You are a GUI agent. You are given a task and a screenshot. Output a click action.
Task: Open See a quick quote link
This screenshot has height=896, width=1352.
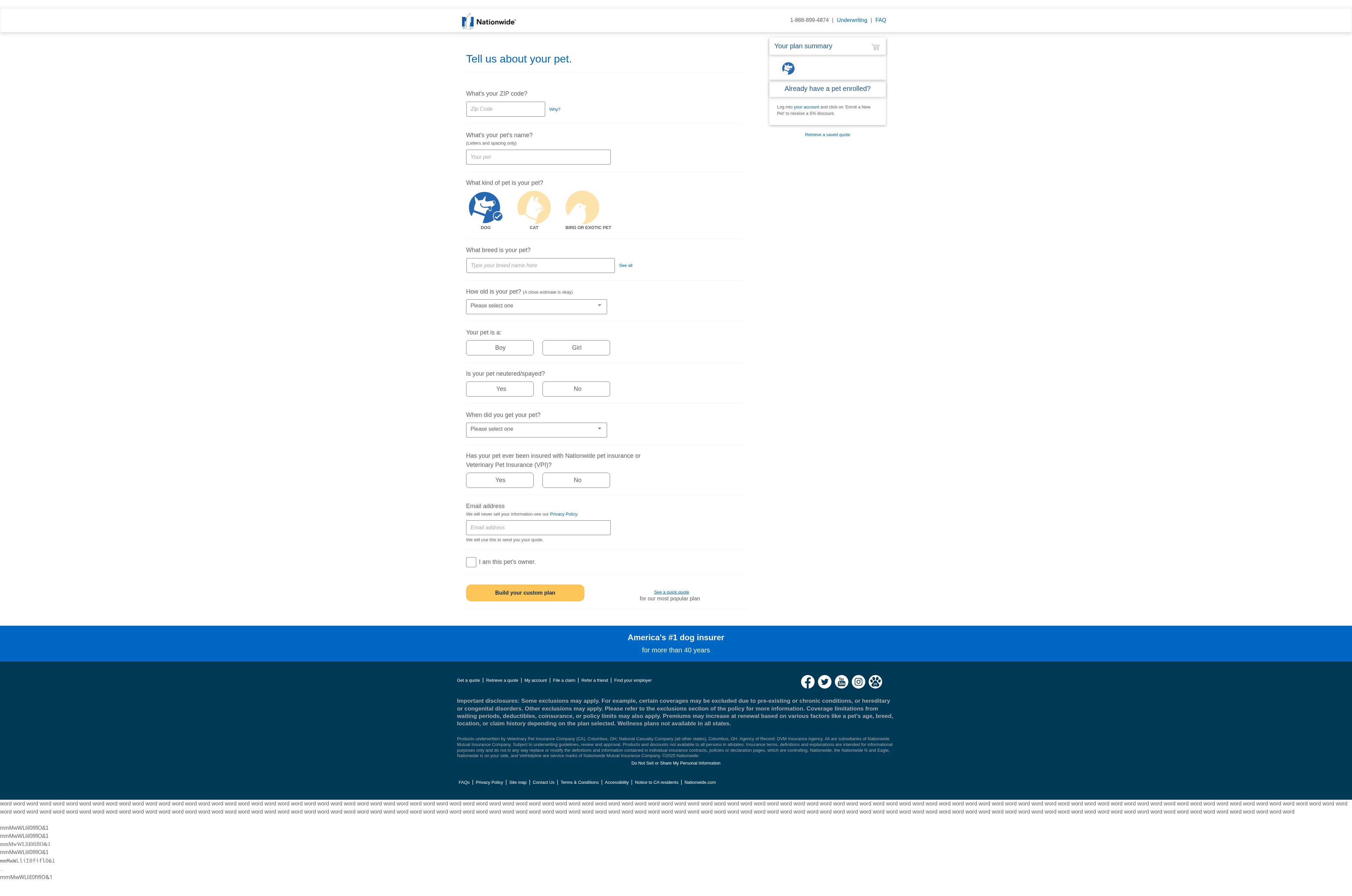(671, 592)
